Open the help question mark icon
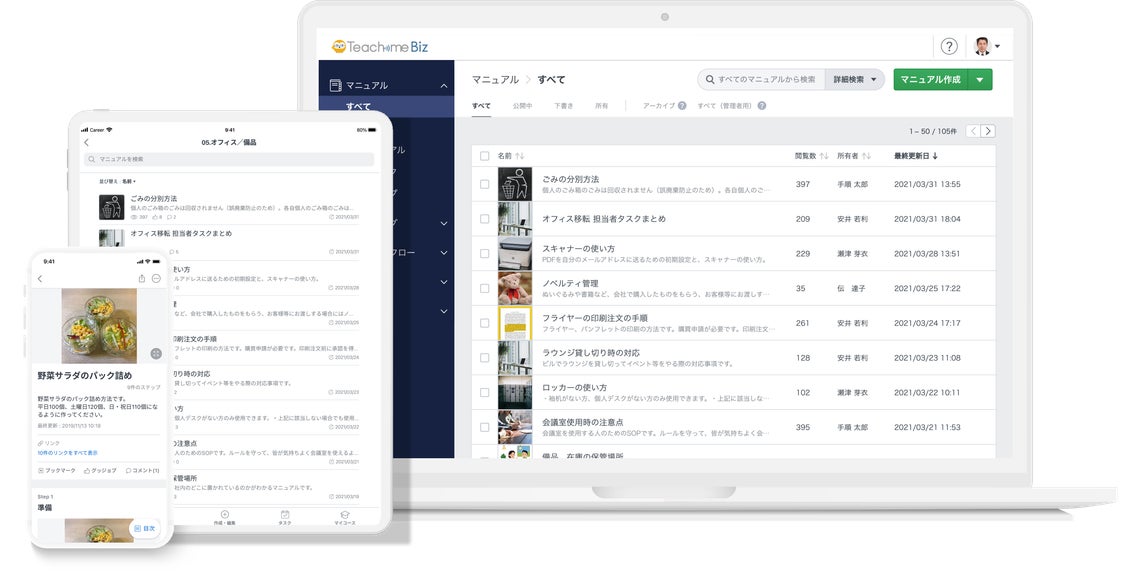 click(949, 47)
